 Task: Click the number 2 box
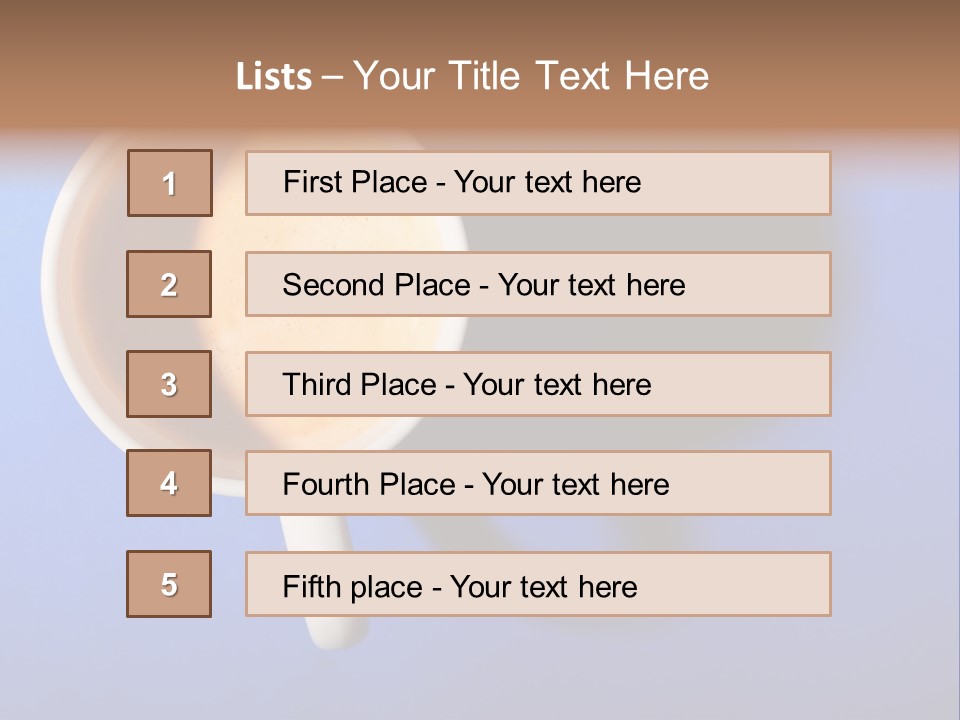[169, 284]
